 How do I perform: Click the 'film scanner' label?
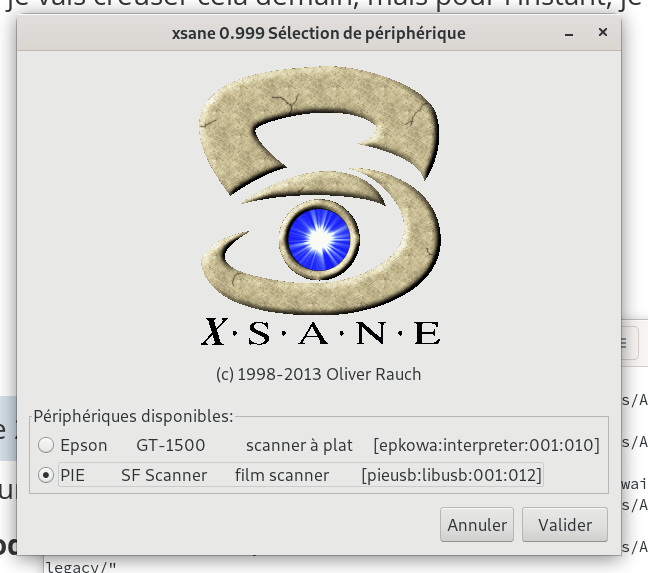click(x=282, y=475)
